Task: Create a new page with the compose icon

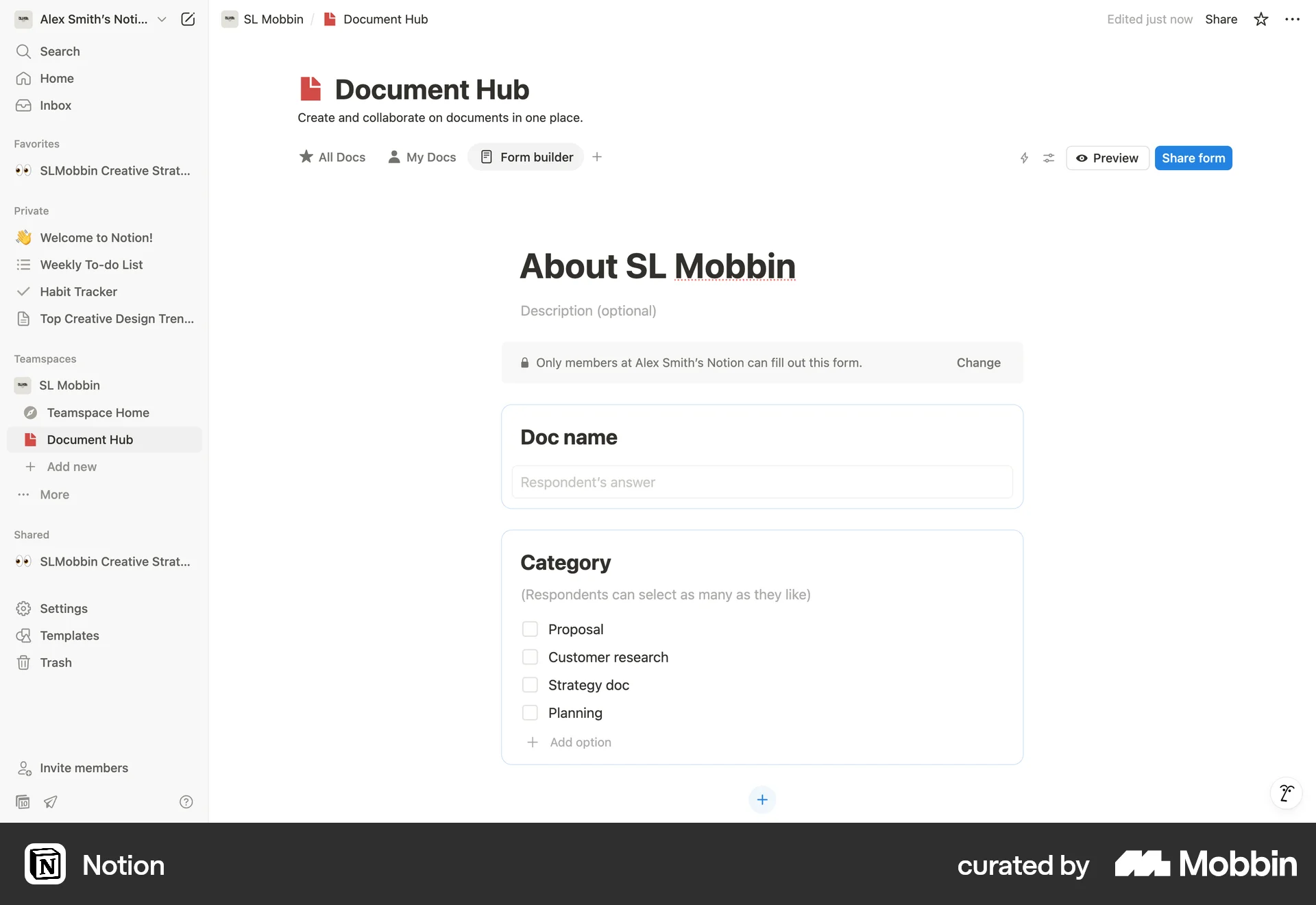Action: [187, 19]
